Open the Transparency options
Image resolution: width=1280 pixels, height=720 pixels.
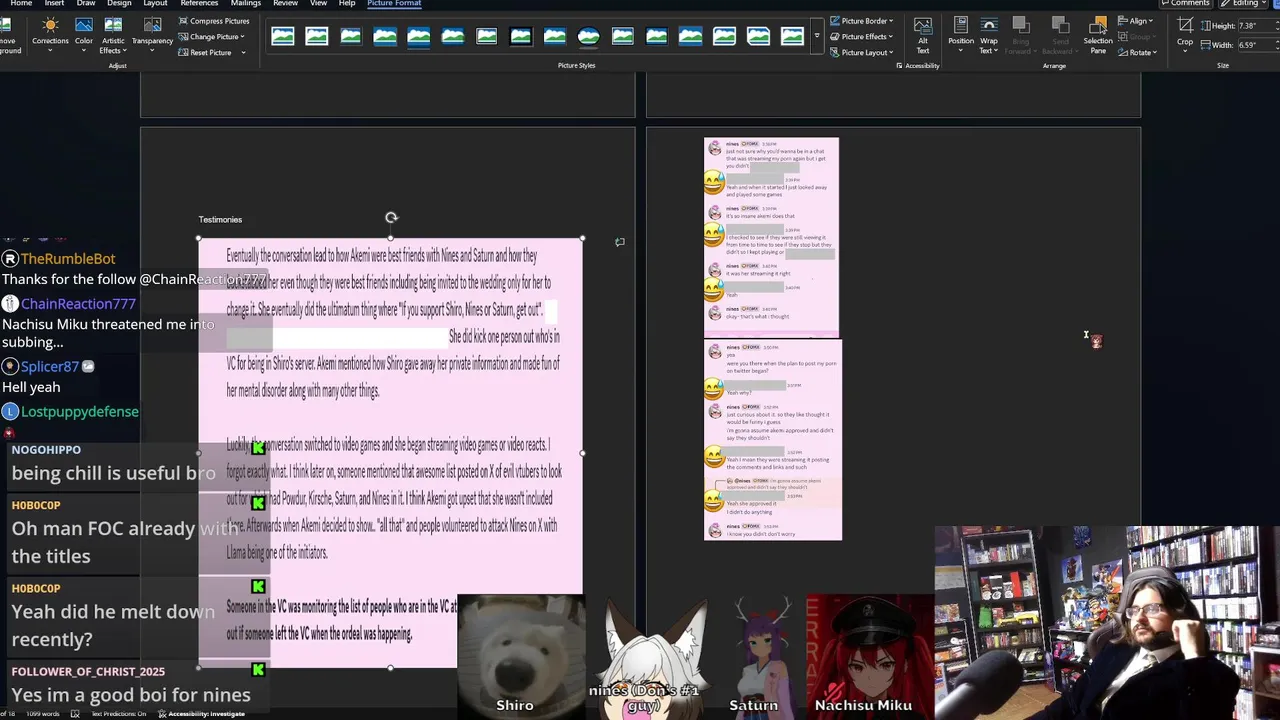pos(152,34)
